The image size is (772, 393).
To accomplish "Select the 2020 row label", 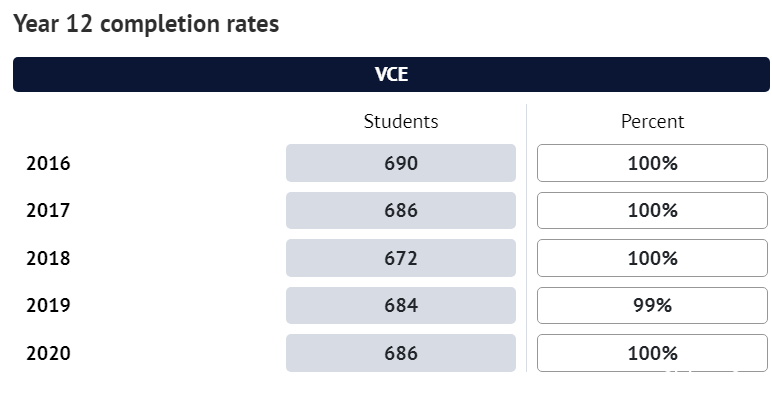I will [x=48, y=353].
